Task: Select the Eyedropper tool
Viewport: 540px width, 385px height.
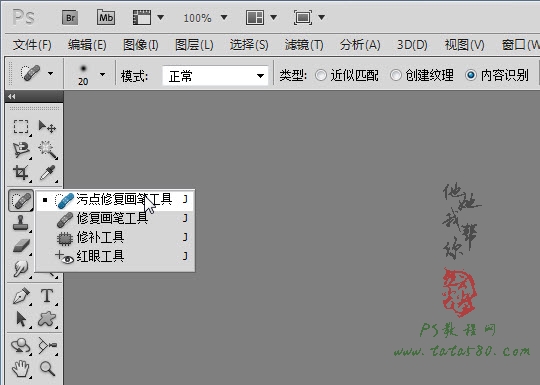Action: [x=48, y=173]
